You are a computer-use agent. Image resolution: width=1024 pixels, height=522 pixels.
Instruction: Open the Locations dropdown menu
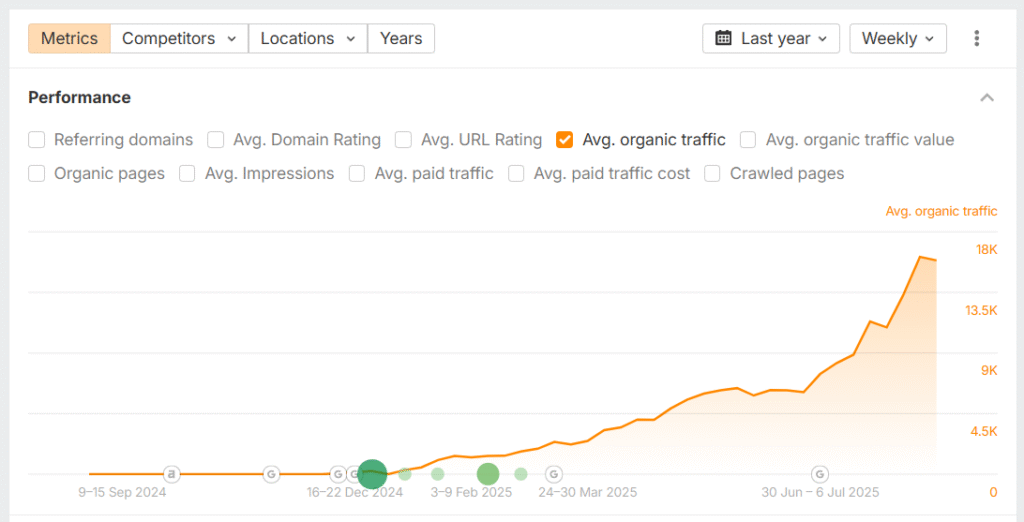click(x=307, y=38)
